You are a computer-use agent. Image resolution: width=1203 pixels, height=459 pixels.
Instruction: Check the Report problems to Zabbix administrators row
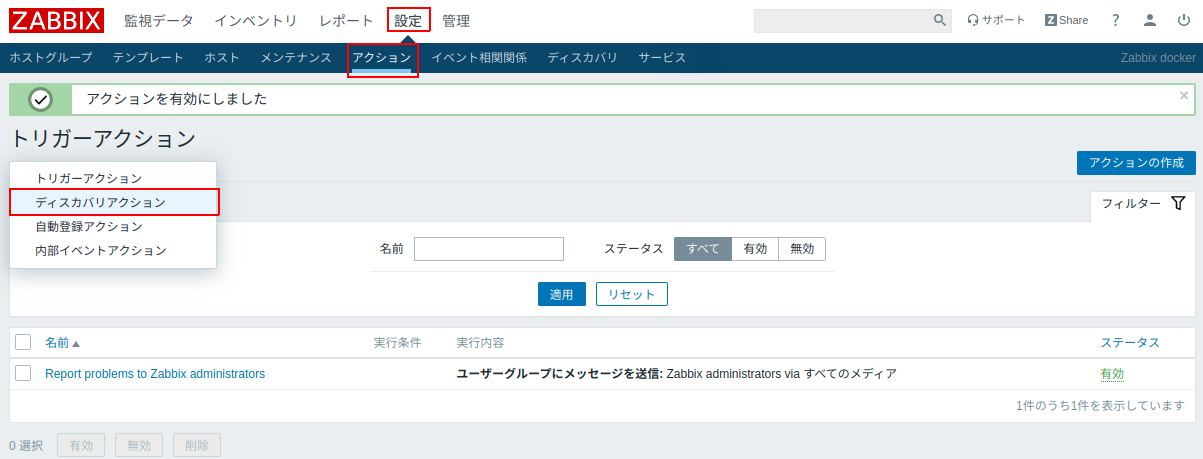(23, 373)
